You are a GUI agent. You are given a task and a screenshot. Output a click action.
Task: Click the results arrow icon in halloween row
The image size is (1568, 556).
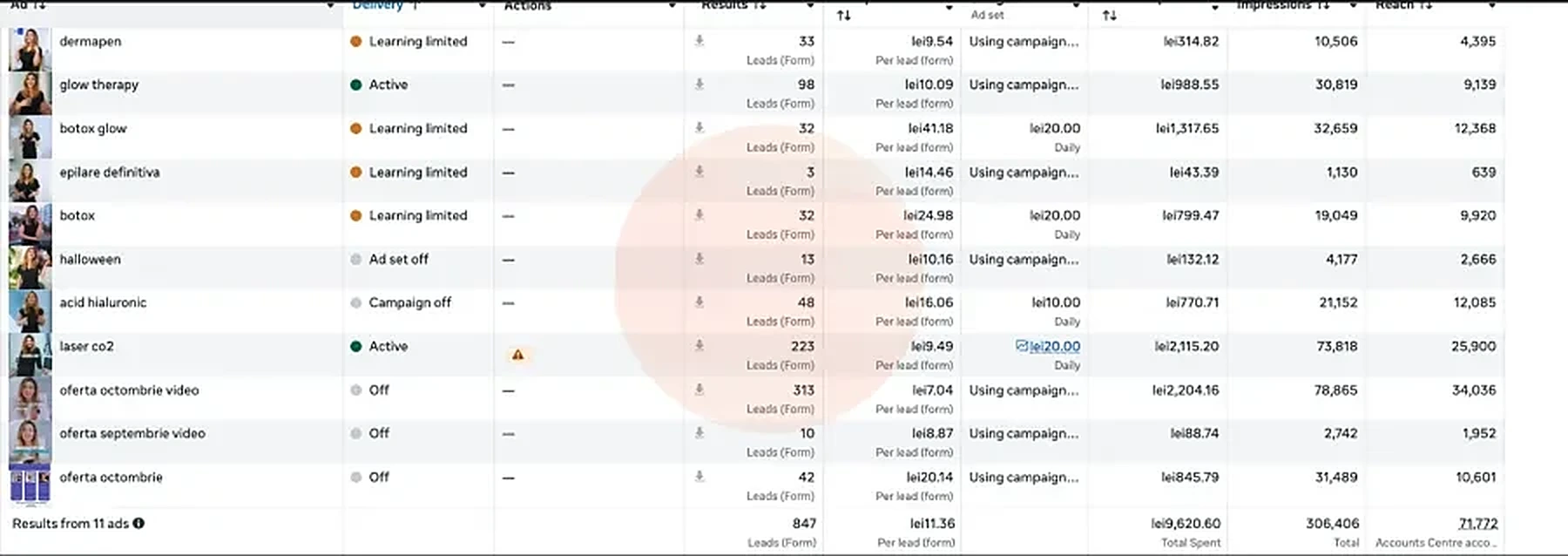pos(700,259)
